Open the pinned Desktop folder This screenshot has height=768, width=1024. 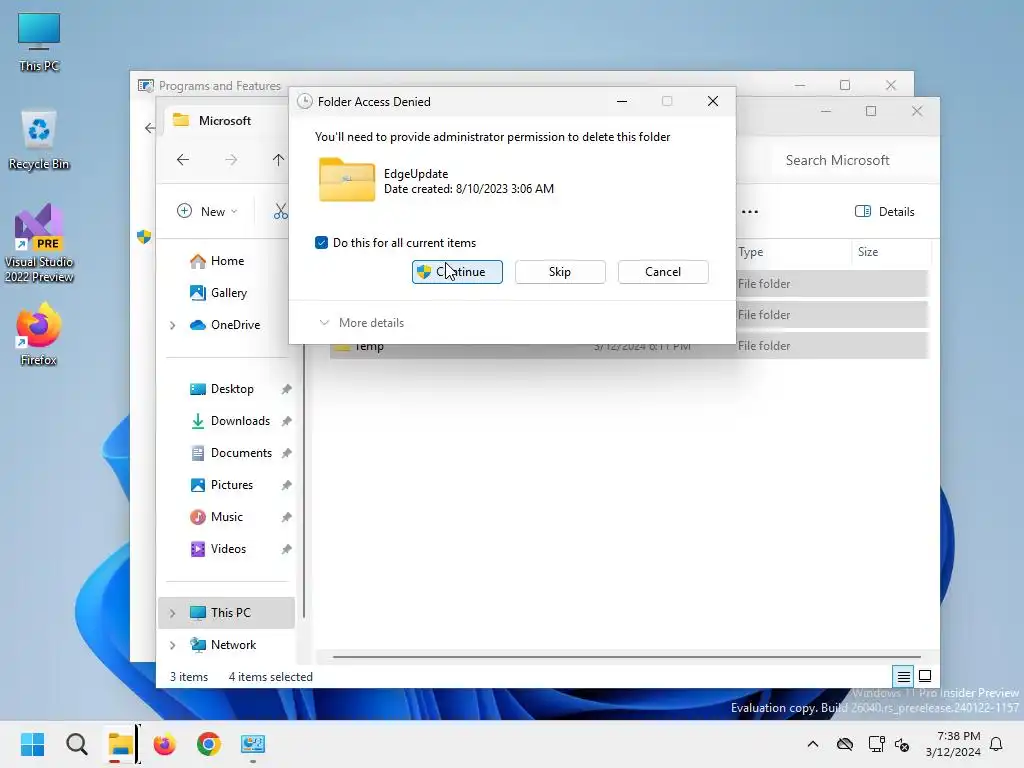coord(231,389)
